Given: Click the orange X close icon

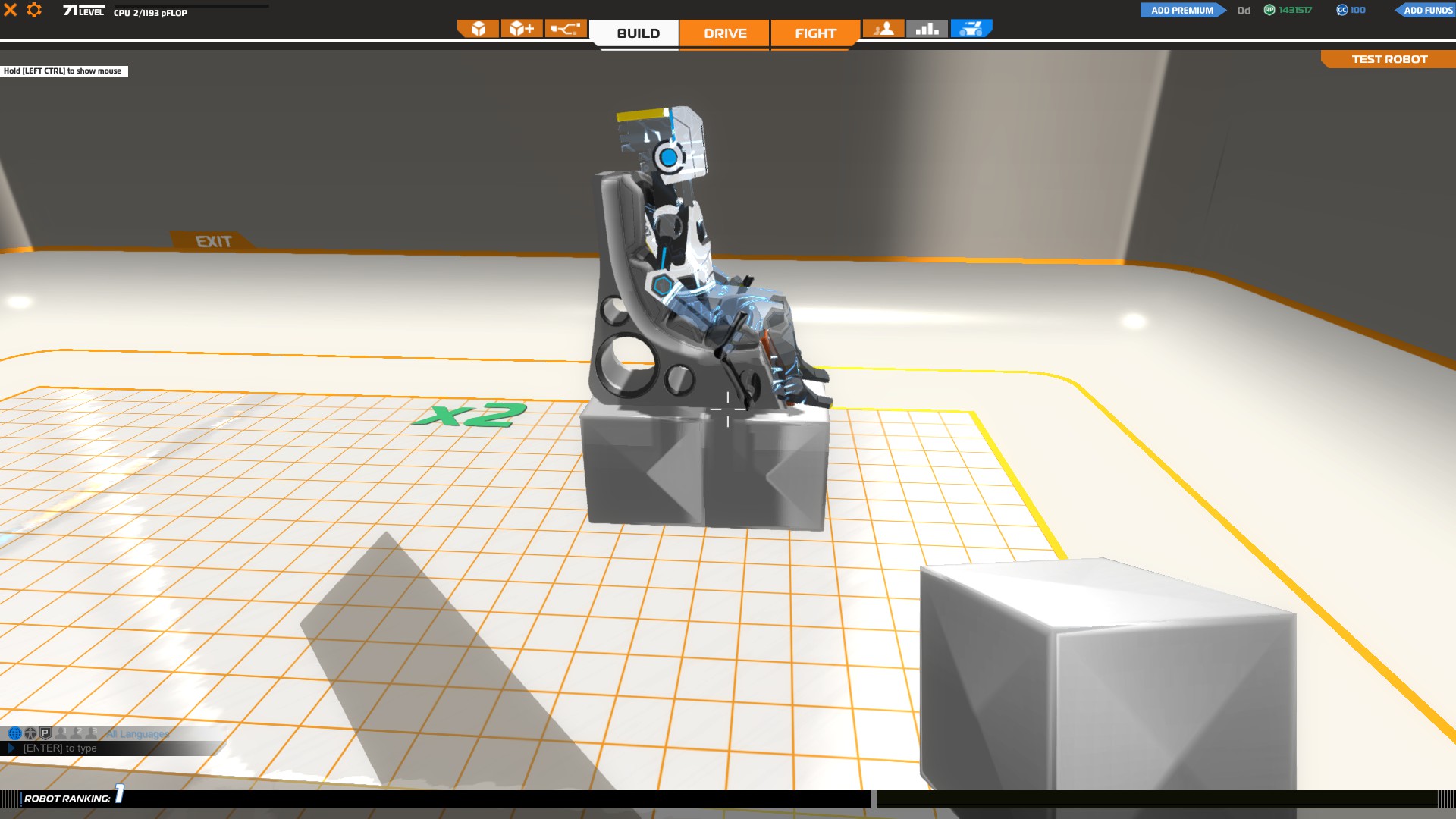Looking at the screenshot, I should (x=11, y=10).
